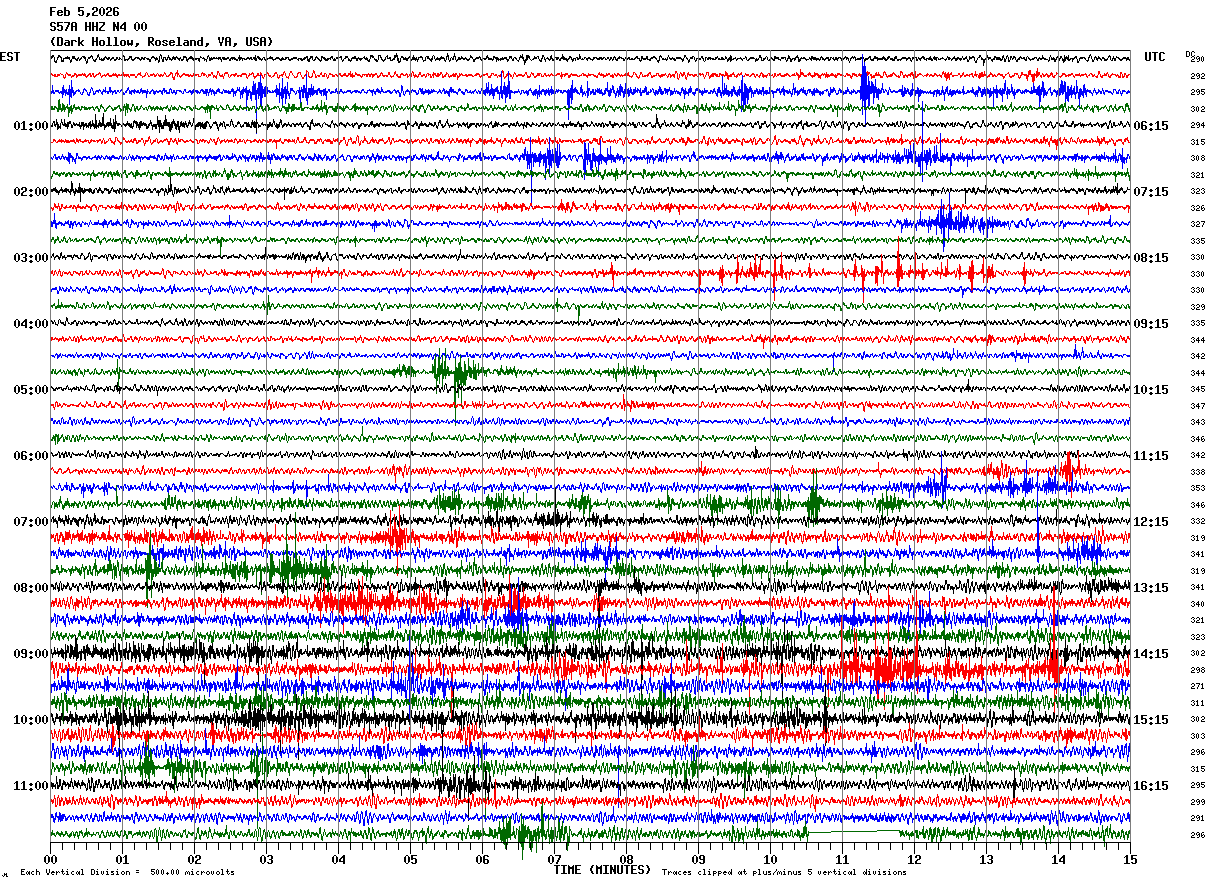Click the DC offset value '311'

1197,703
